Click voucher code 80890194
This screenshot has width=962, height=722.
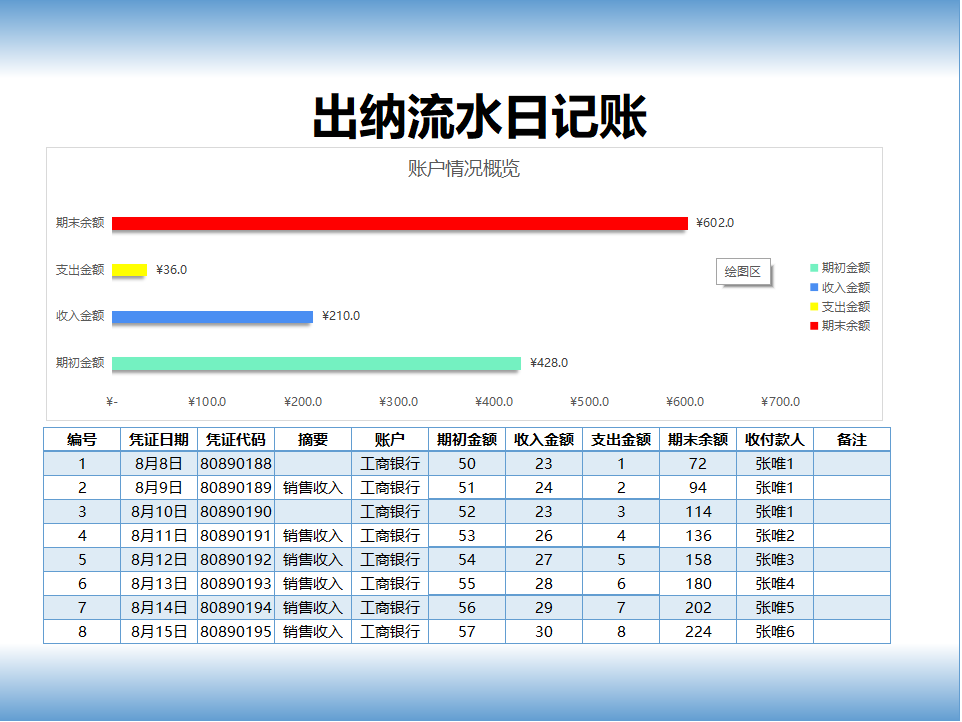click(x=236, y=607)
